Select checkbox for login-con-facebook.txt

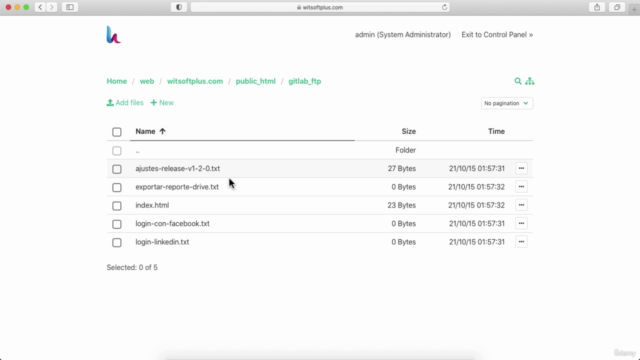click(117, 224)
